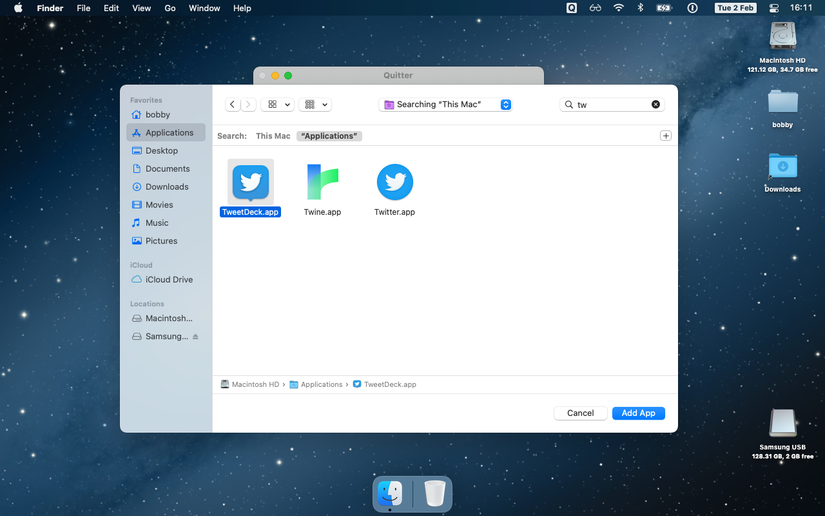
Task: Open the Bluetooth status menu
Action: point(640,8)
